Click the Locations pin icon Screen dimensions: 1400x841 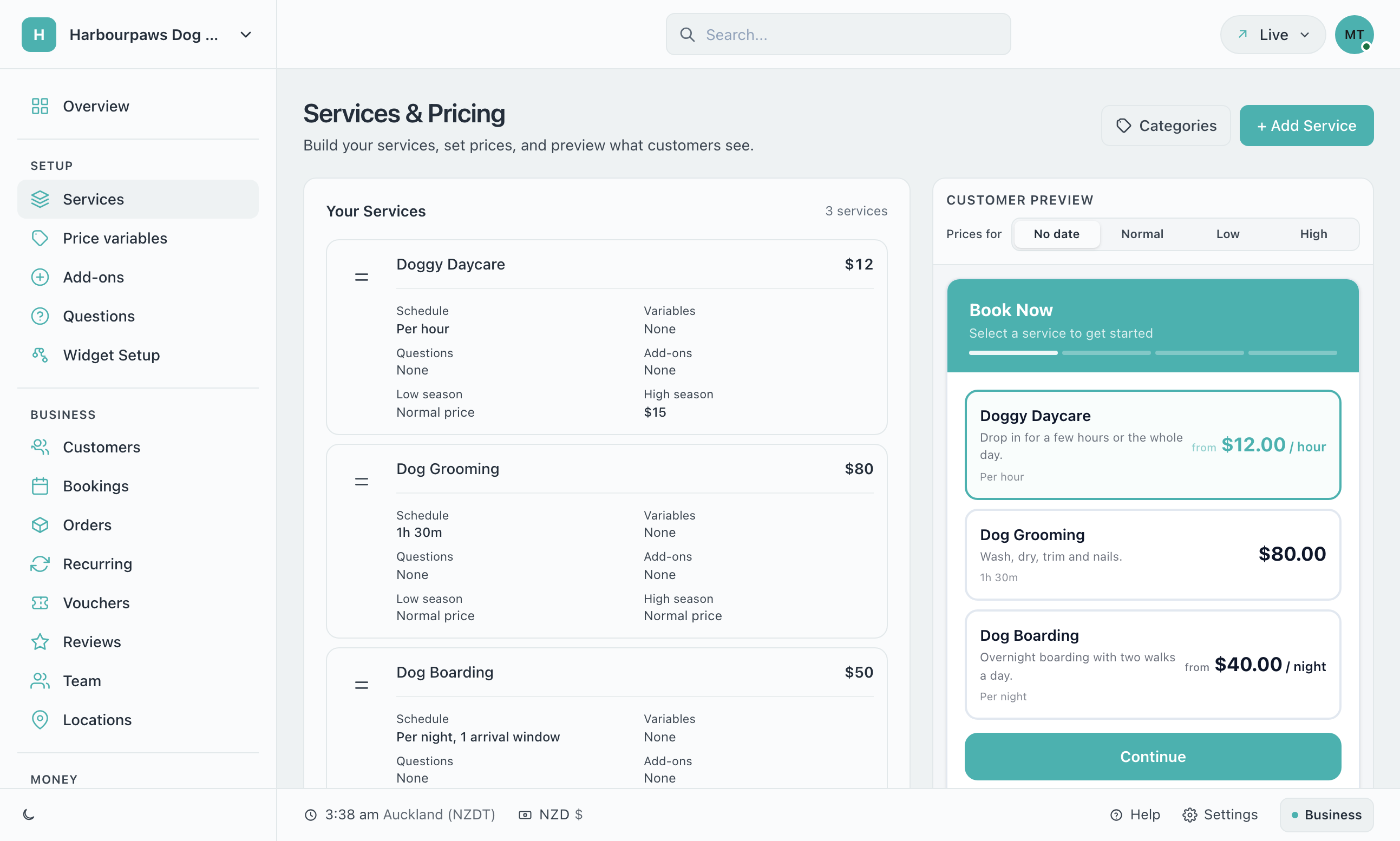[40, 720]
